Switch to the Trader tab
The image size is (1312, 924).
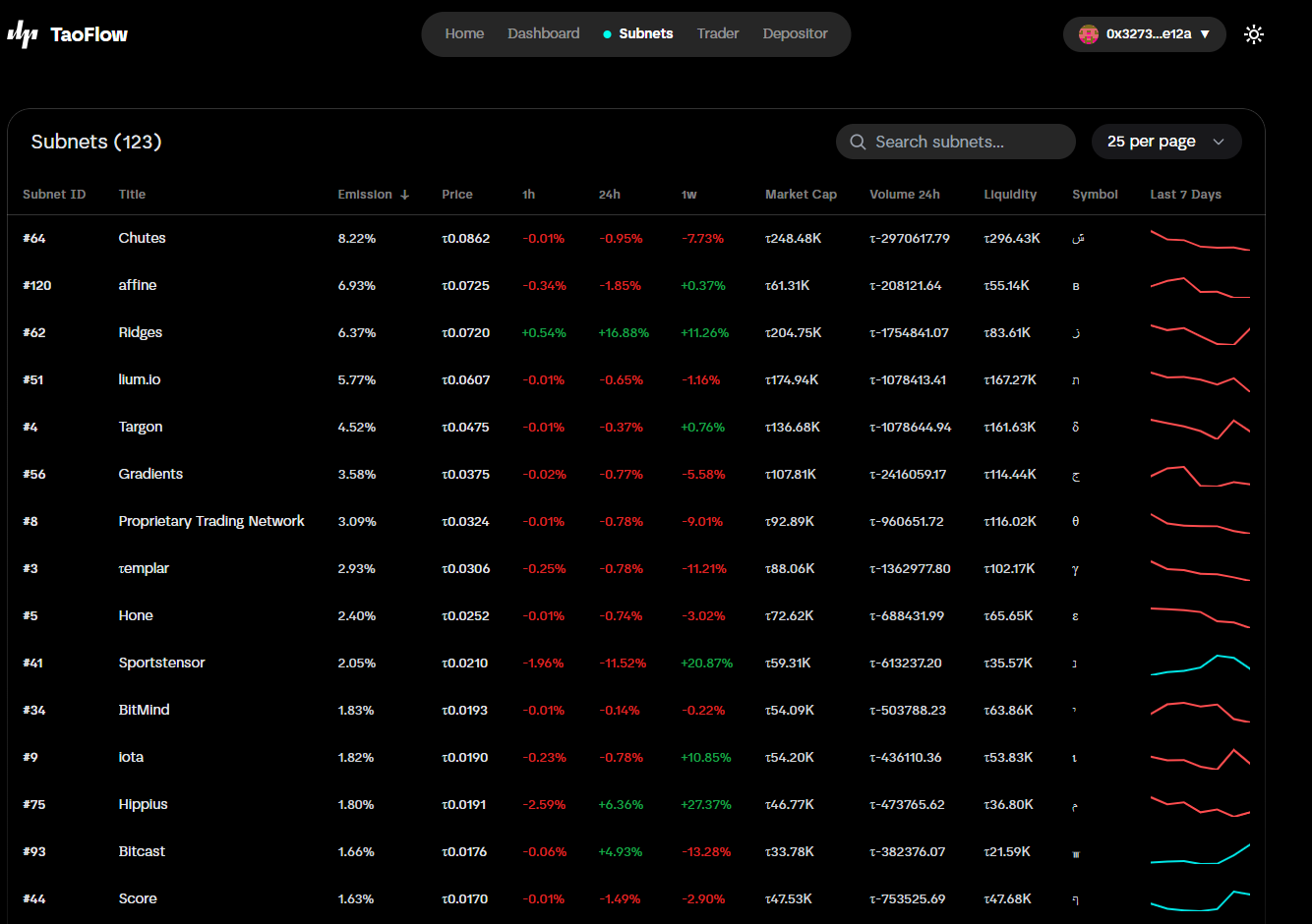pyautogui.click(x=717, y=33)
